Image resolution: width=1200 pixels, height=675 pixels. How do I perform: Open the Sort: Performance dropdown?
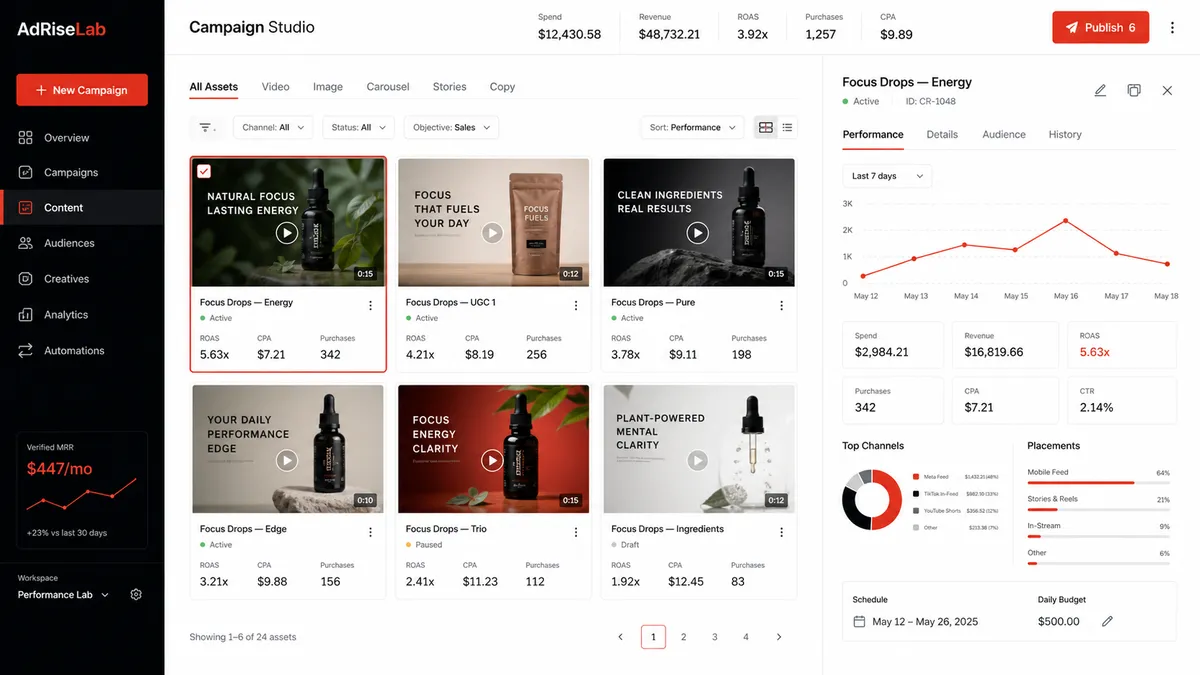click(x=692, y=128)
